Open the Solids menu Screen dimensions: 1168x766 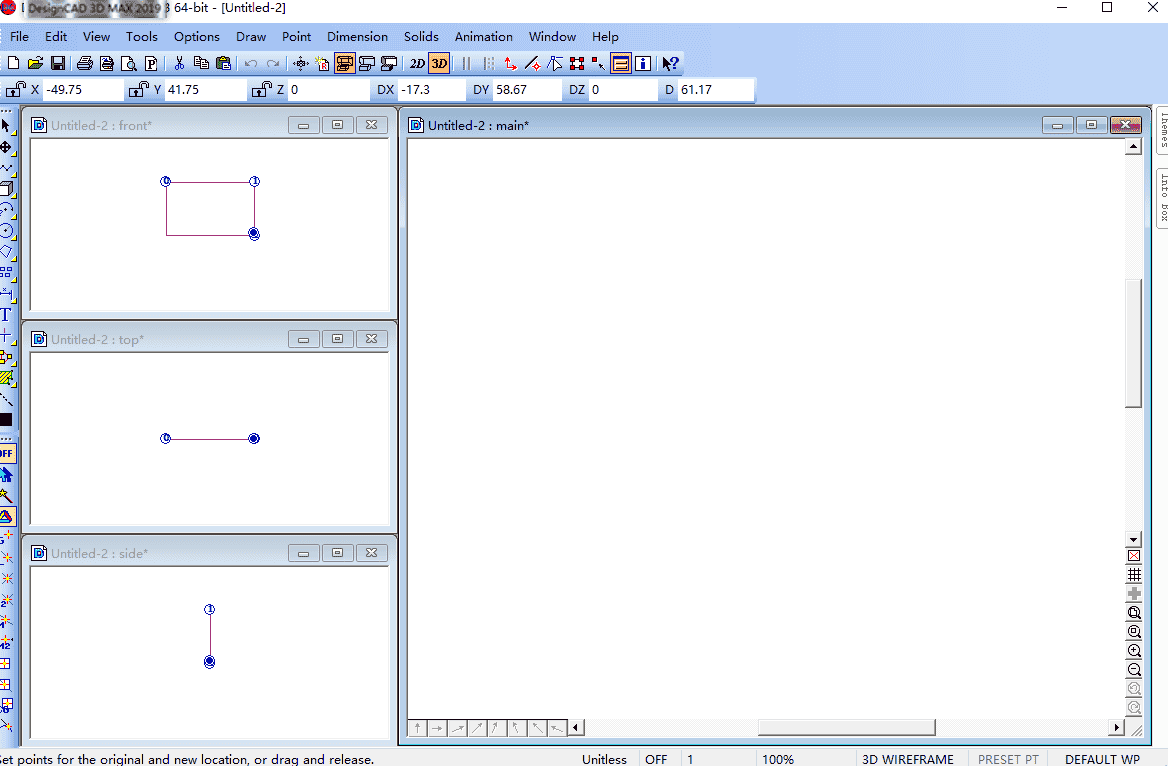pyautogui.click(x=421, y=36)
